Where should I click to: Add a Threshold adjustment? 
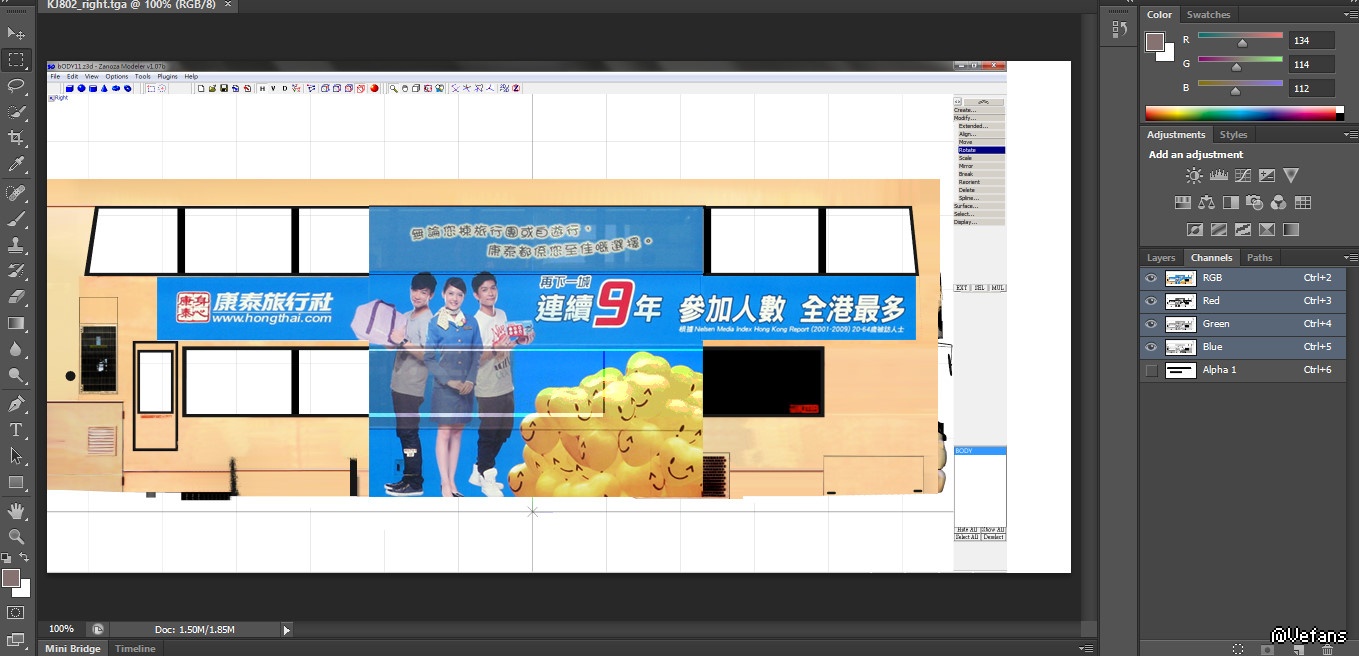[x=1243, y=229]
